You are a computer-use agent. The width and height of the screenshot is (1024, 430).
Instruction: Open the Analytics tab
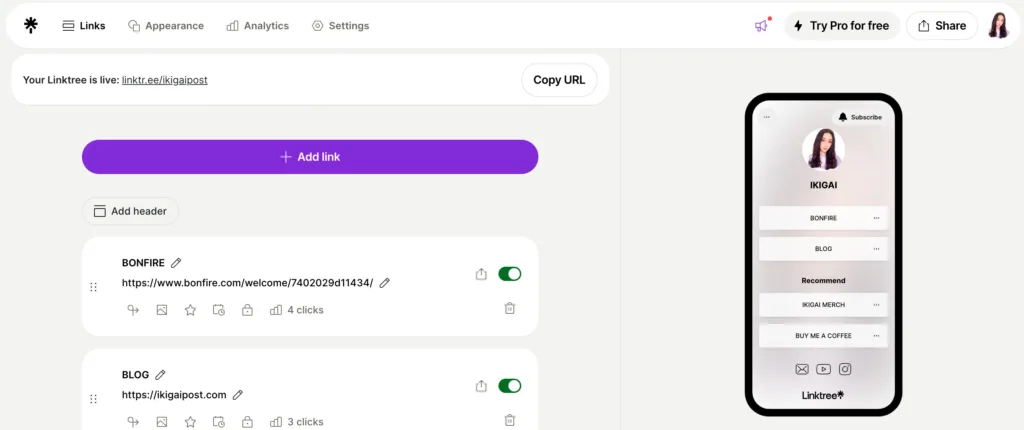(257, 25)
